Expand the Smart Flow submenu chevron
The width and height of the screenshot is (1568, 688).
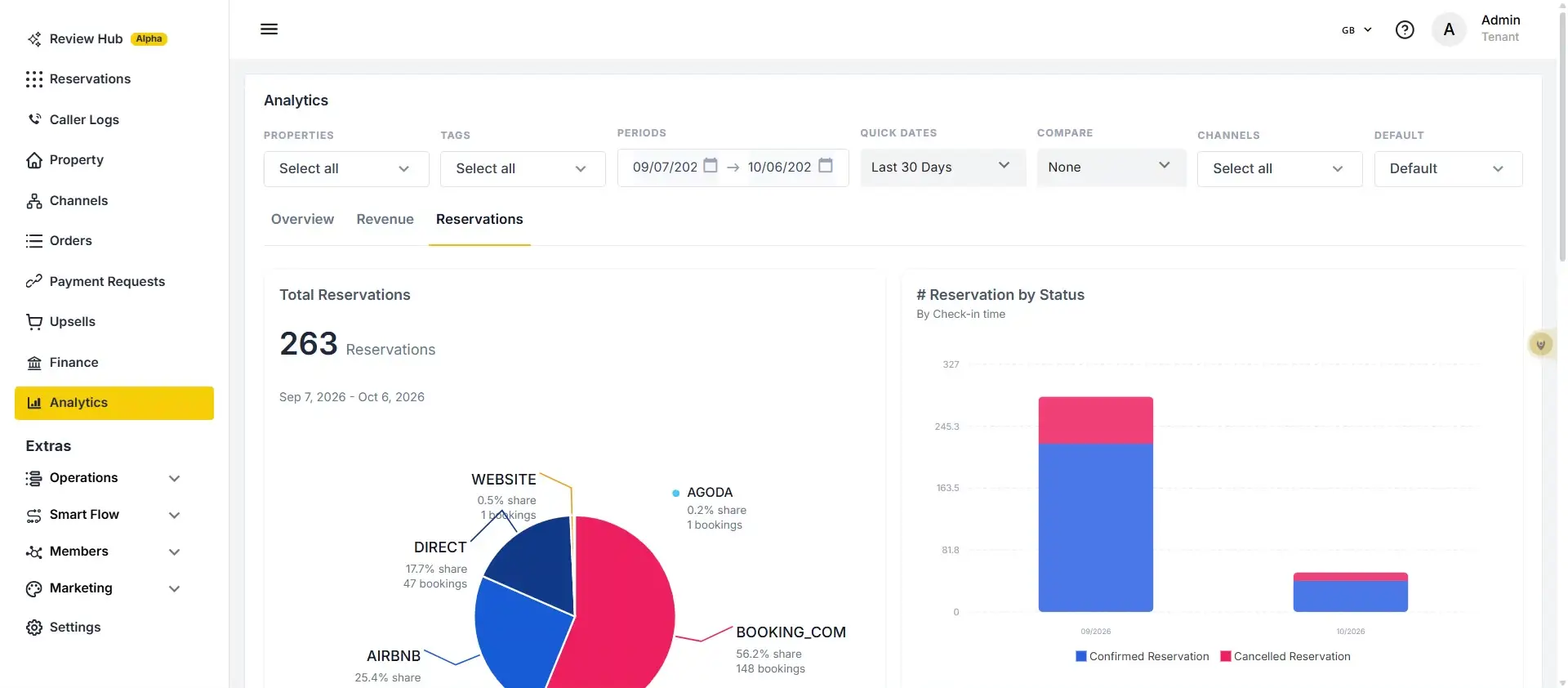(174, 516)
